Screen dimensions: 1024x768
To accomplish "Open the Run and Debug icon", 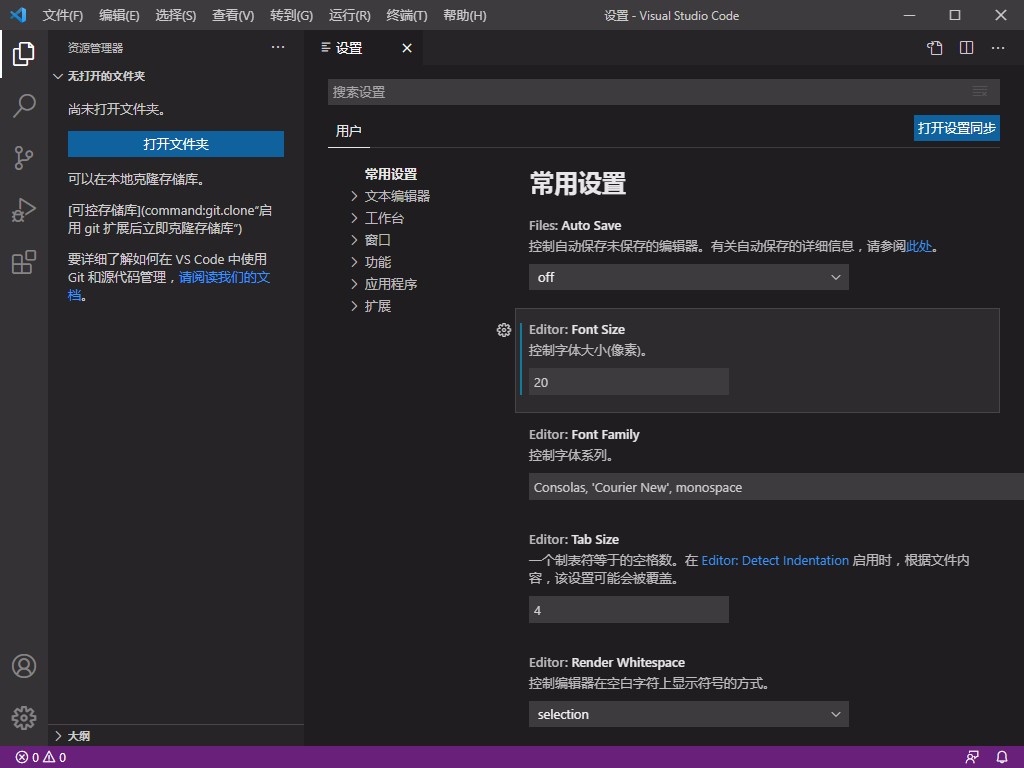I will click(23, 210).
